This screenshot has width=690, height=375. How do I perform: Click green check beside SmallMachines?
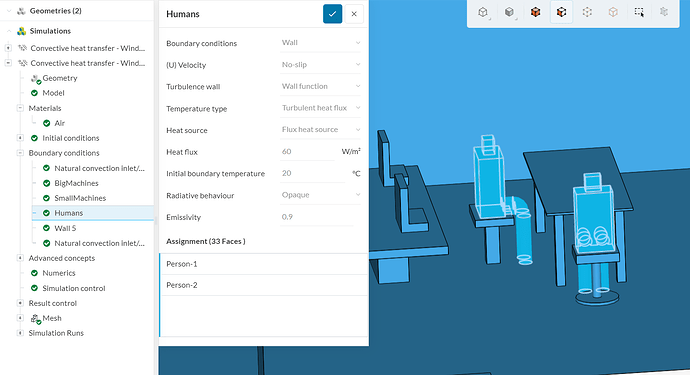[x=46, y=198]
